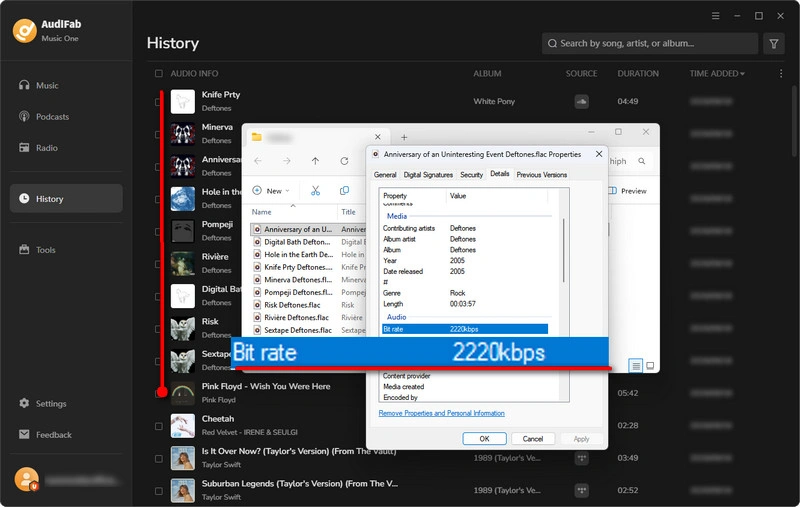Image resolution: width=800 pixels, height=507 pixels.
Task: Sort by TIME ADDED column
Action: pyautogui.click(x=717, y=73)
